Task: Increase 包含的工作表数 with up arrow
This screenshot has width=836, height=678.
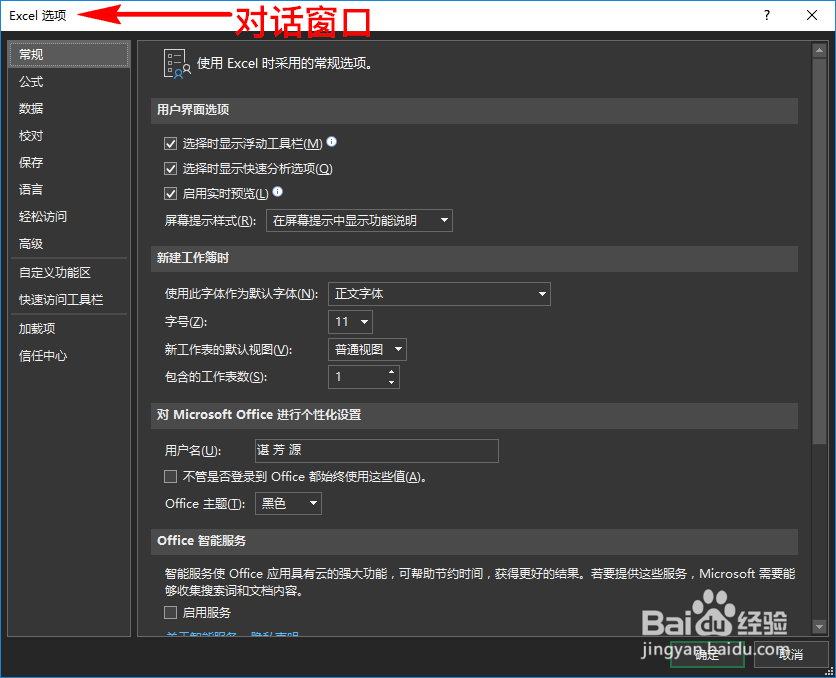Action: click(x=392, y=372)
